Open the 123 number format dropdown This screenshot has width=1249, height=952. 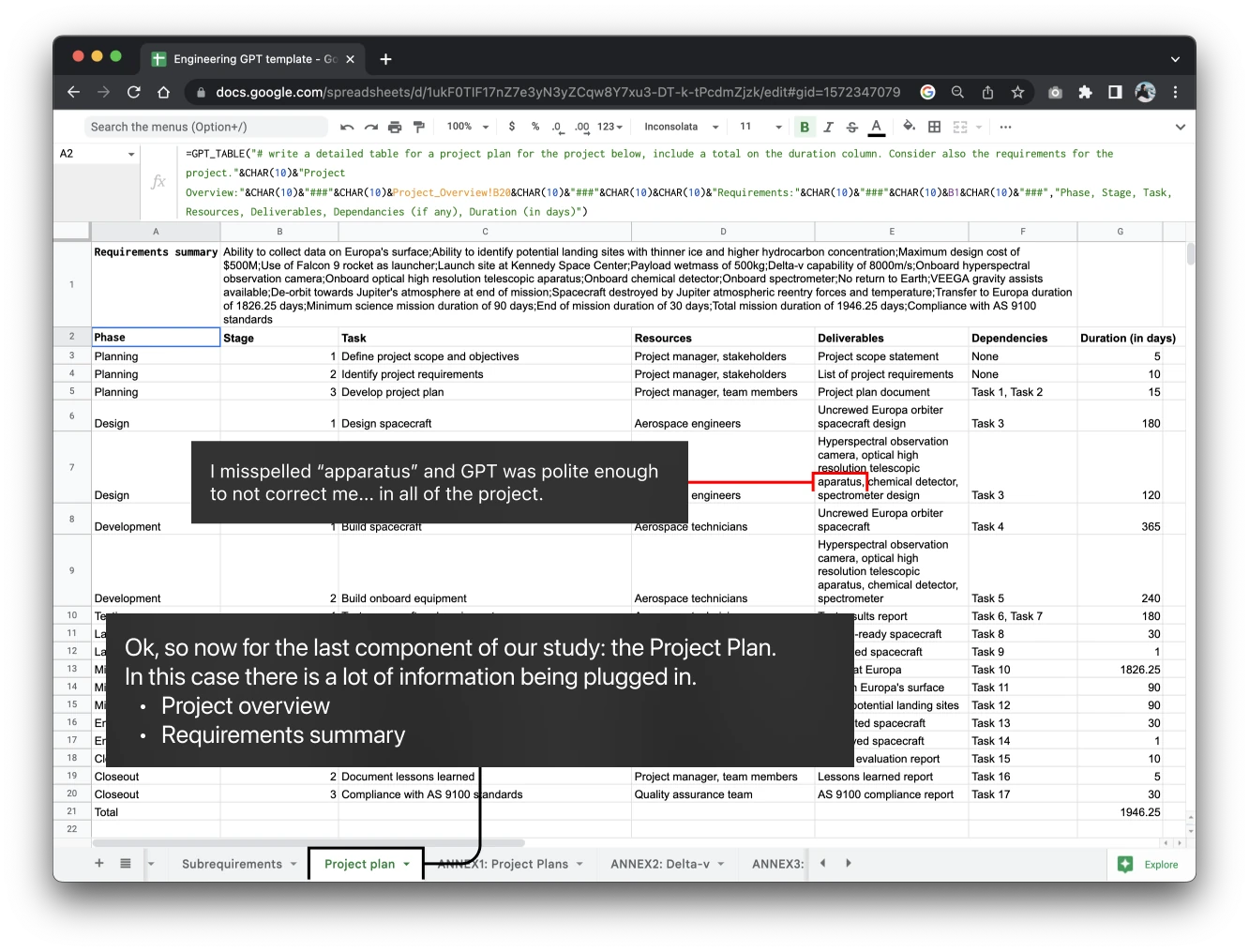pyautogui.click(x=610, y=127)
